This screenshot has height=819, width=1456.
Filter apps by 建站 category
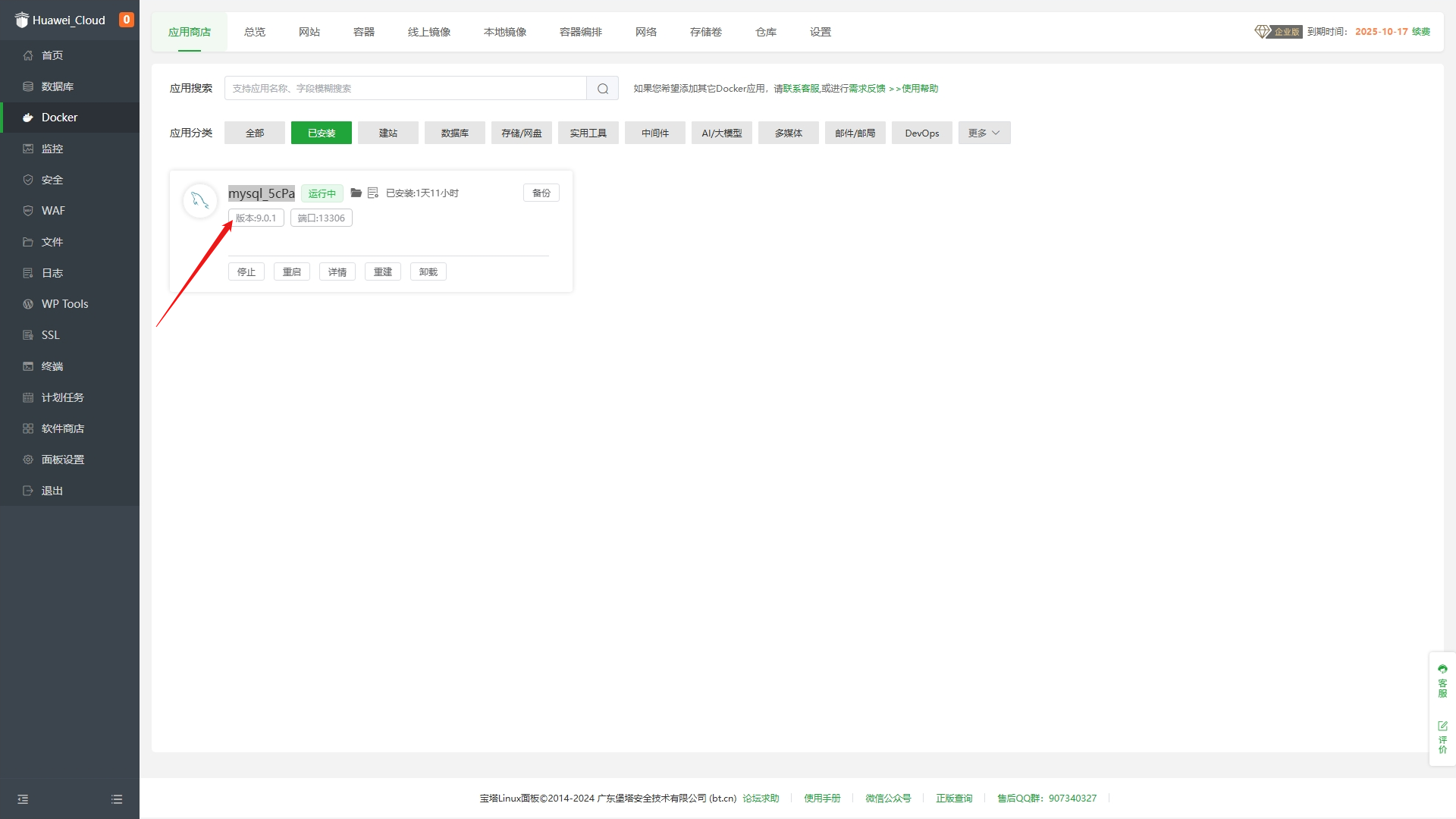(388, 133)
